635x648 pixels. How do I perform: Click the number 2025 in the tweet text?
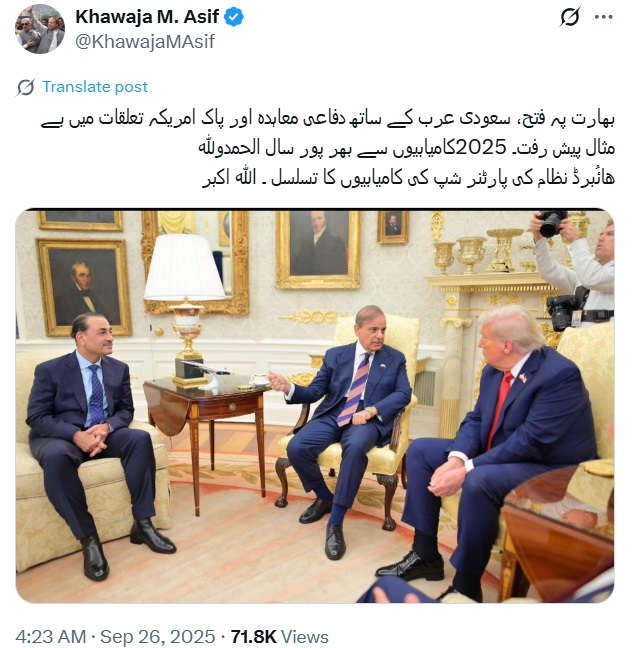pyautogui.click(x=483, y=148)
